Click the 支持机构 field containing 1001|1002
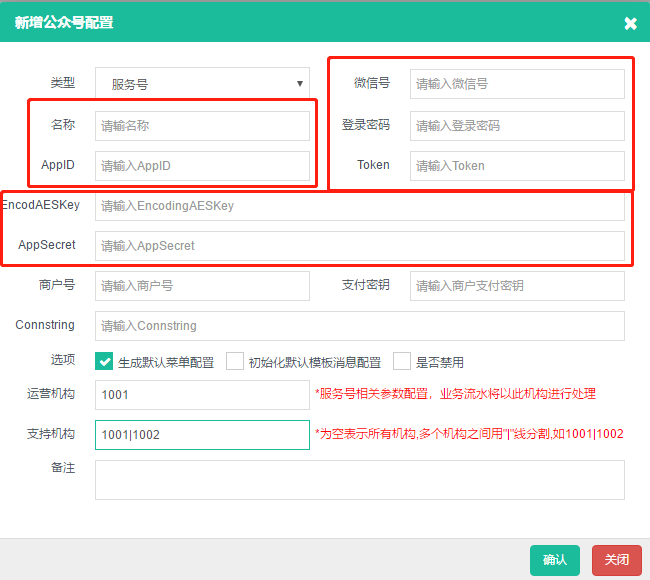 [202, 435]
